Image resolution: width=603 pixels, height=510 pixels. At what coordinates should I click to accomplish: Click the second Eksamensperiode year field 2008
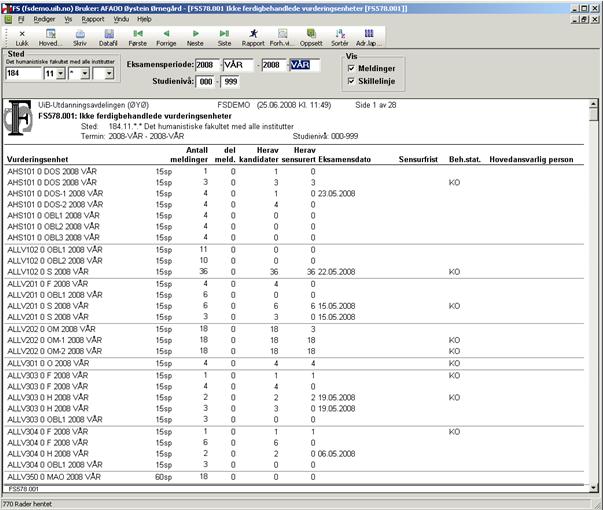pyautogui.click(x=273, y=65)
